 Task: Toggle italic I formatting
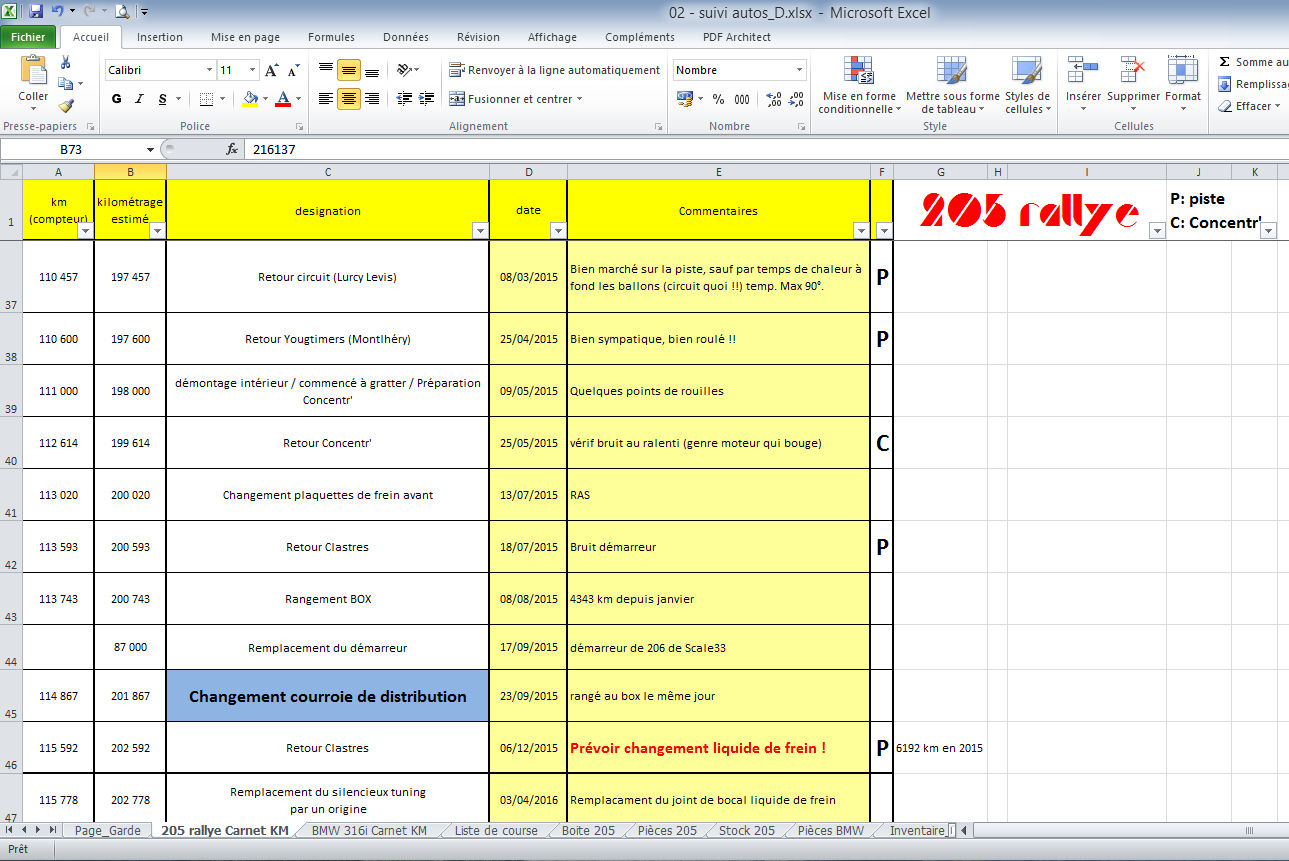139,99
